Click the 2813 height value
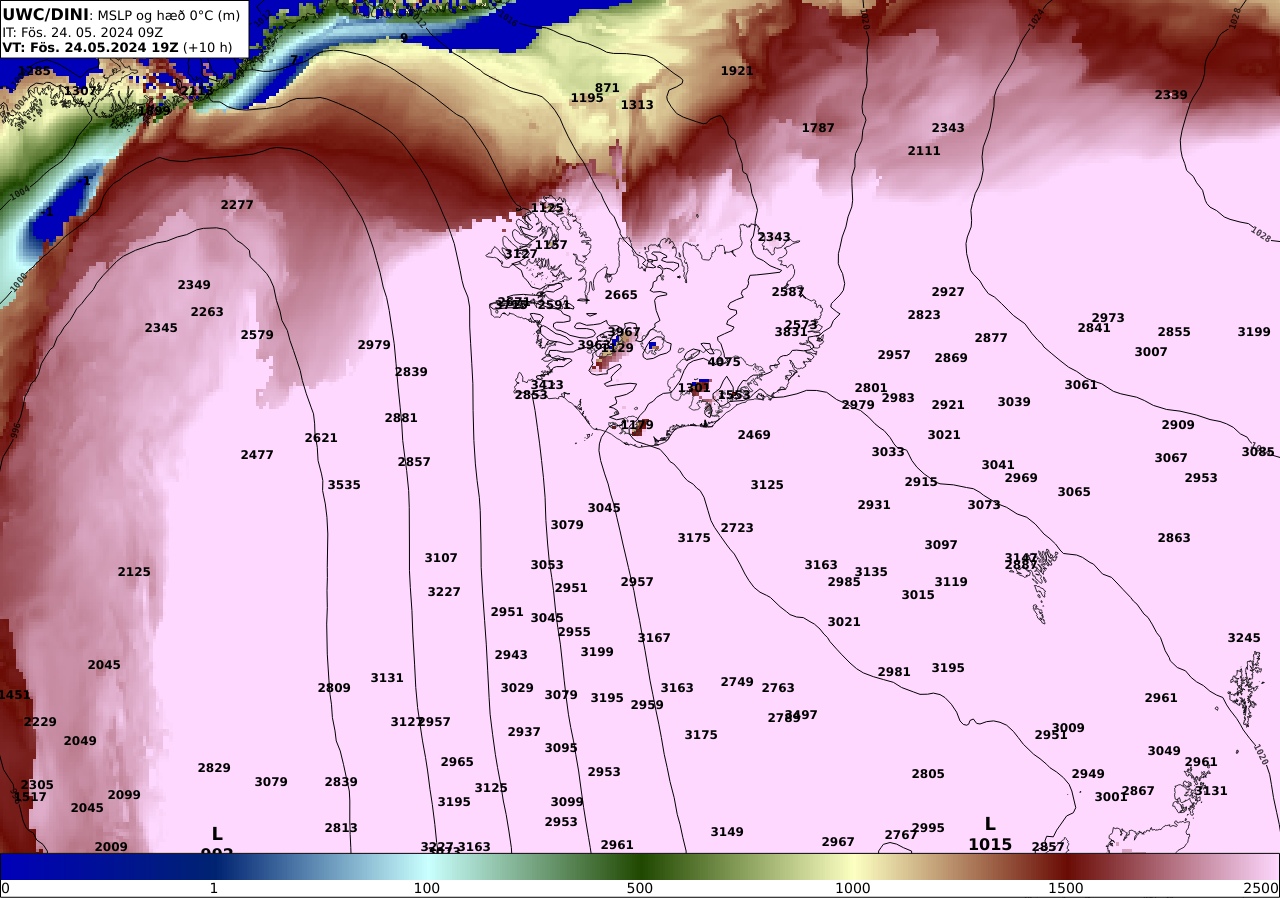The width and height of the screenshot is (1280, 898). pyautogui.click(x=341, y=828)
